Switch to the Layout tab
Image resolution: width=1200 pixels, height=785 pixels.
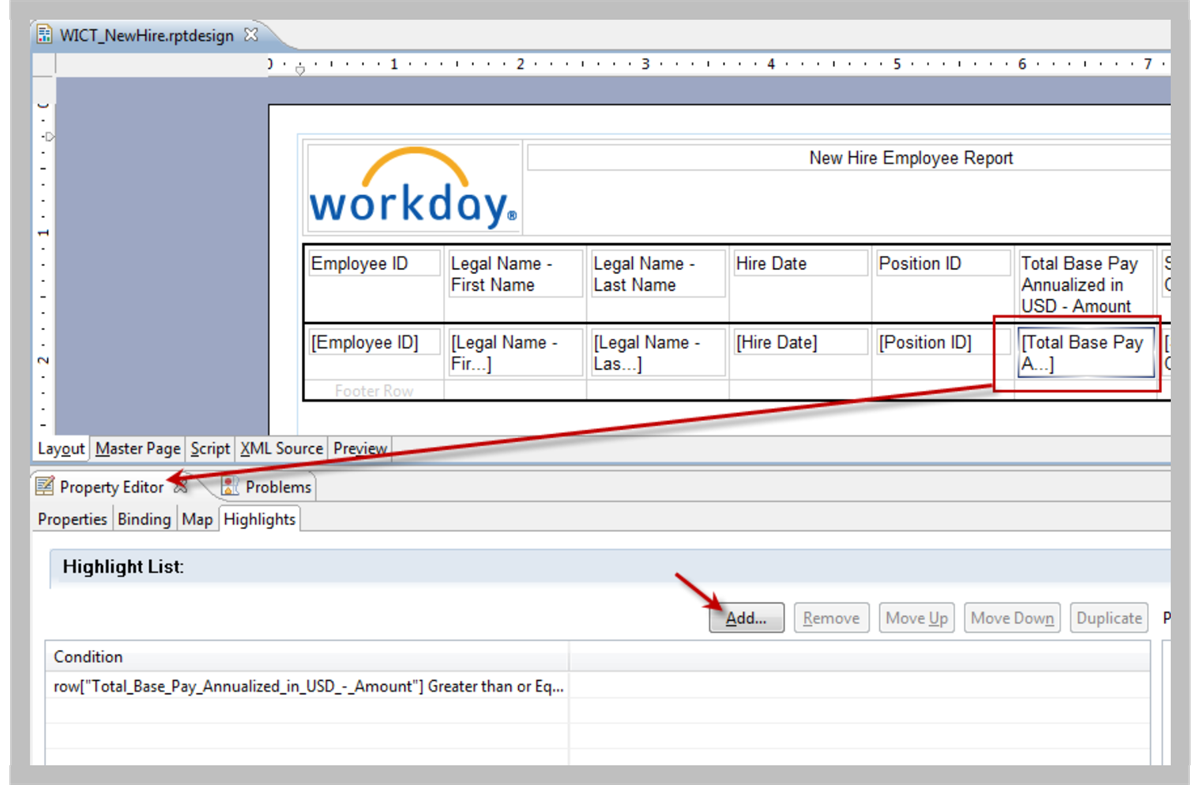[61, 449]
